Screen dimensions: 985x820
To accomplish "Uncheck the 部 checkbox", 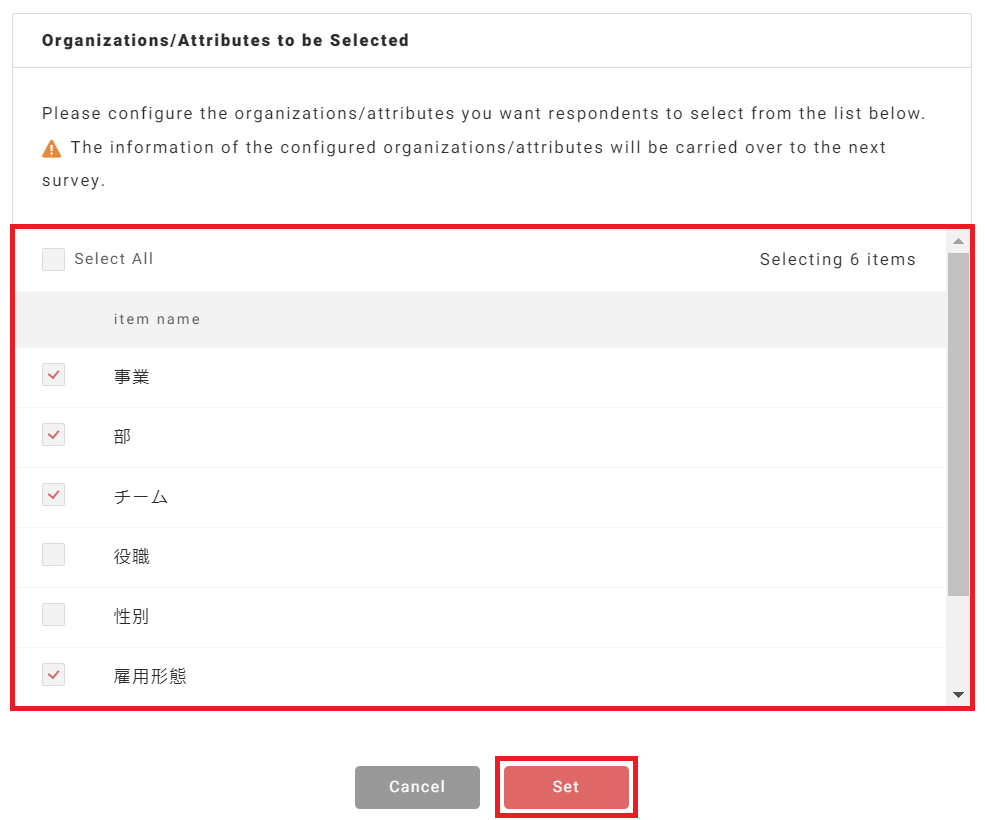I will pos(53,435).
